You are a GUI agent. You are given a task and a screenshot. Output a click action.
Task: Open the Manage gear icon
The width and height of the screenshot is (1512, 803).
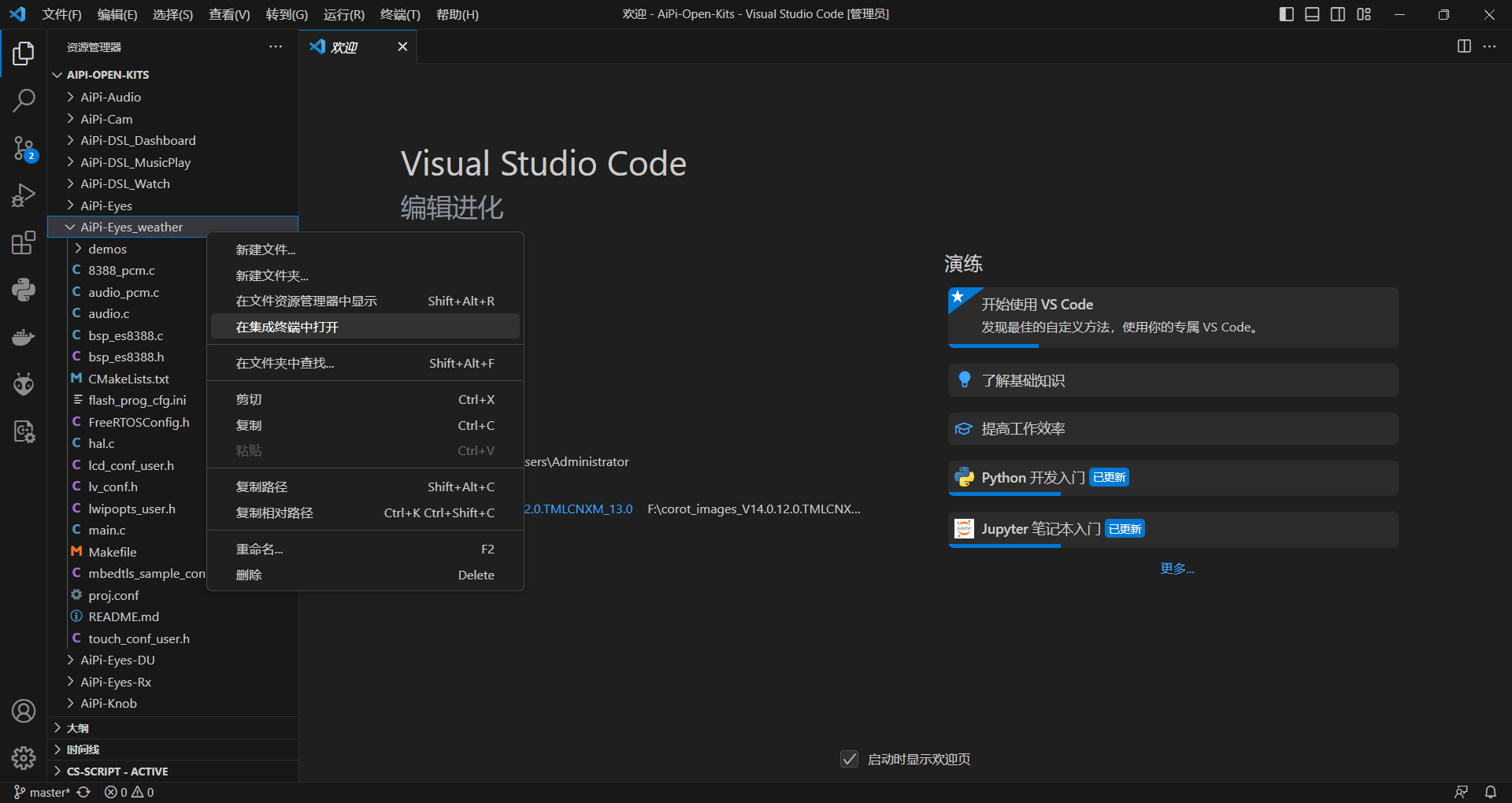click(24, 758)
